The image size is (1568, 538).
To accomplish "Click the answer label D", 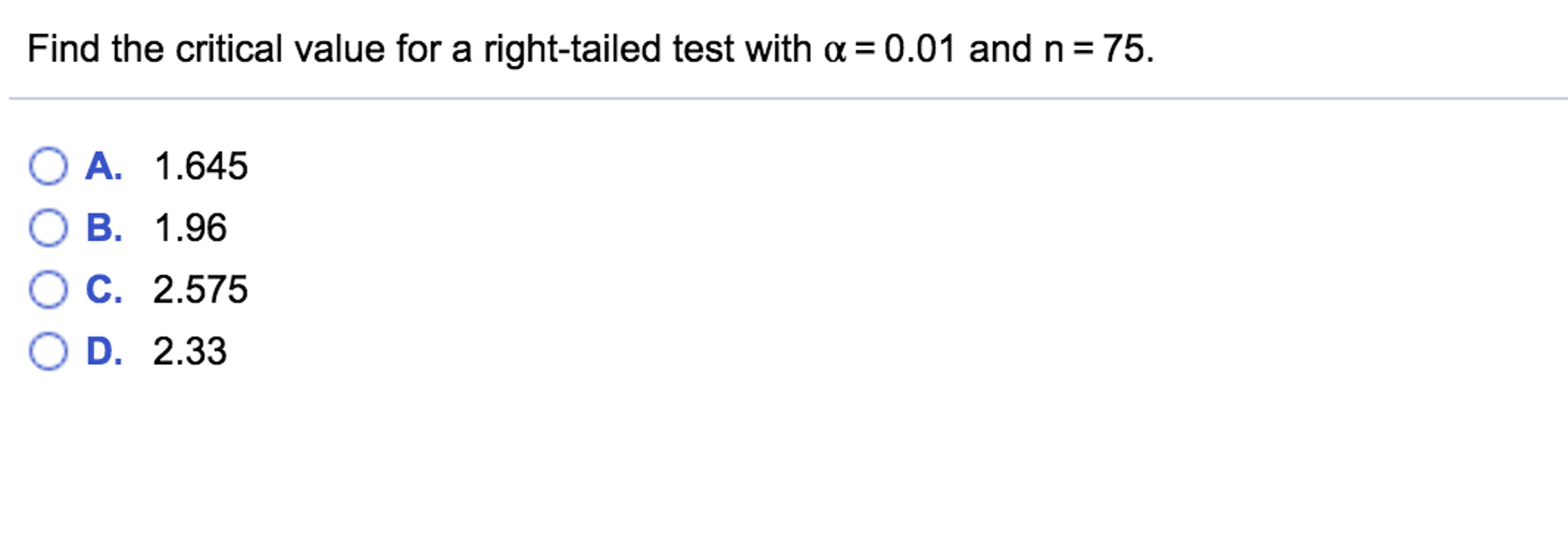I will coord(105,353).
